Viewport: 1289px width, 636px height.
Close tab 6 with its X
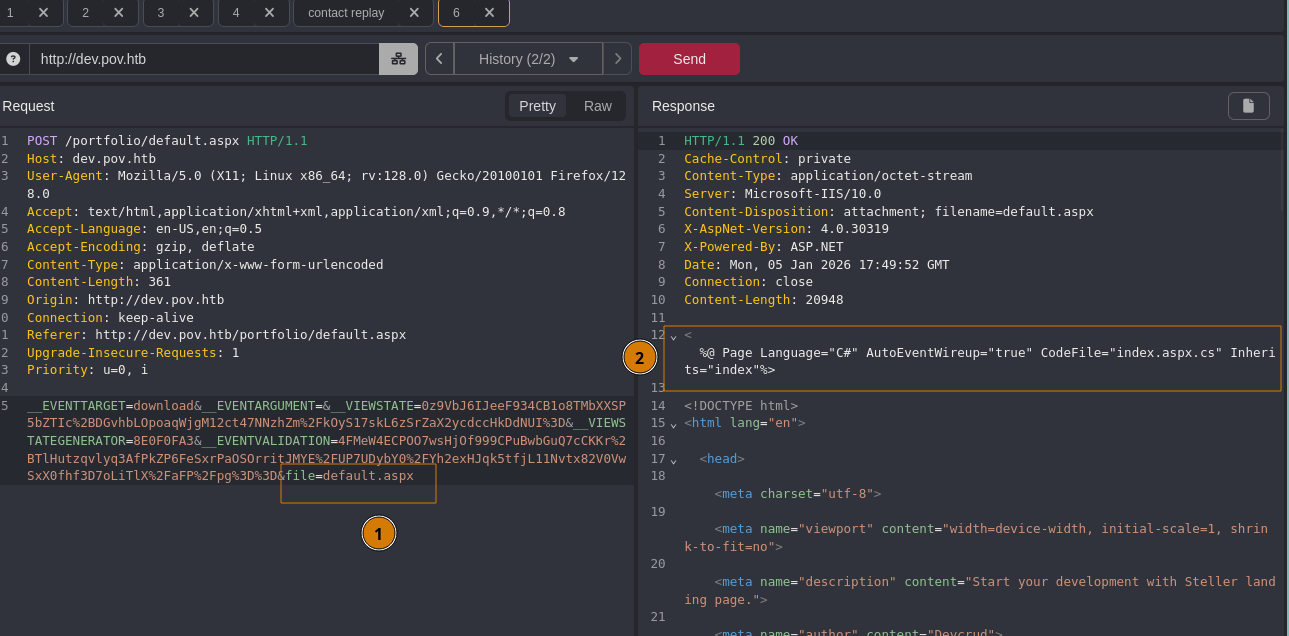coord(489,13)
